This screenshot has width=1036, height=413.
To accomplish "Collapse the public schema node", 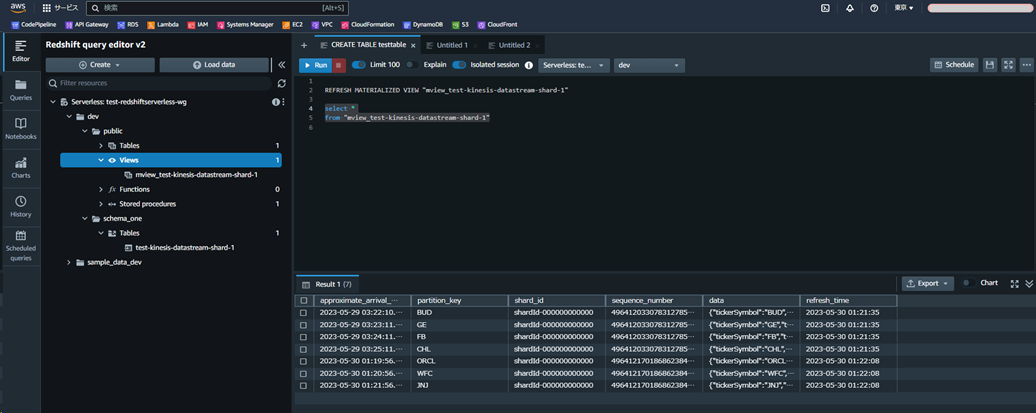I will pos(85,131).
